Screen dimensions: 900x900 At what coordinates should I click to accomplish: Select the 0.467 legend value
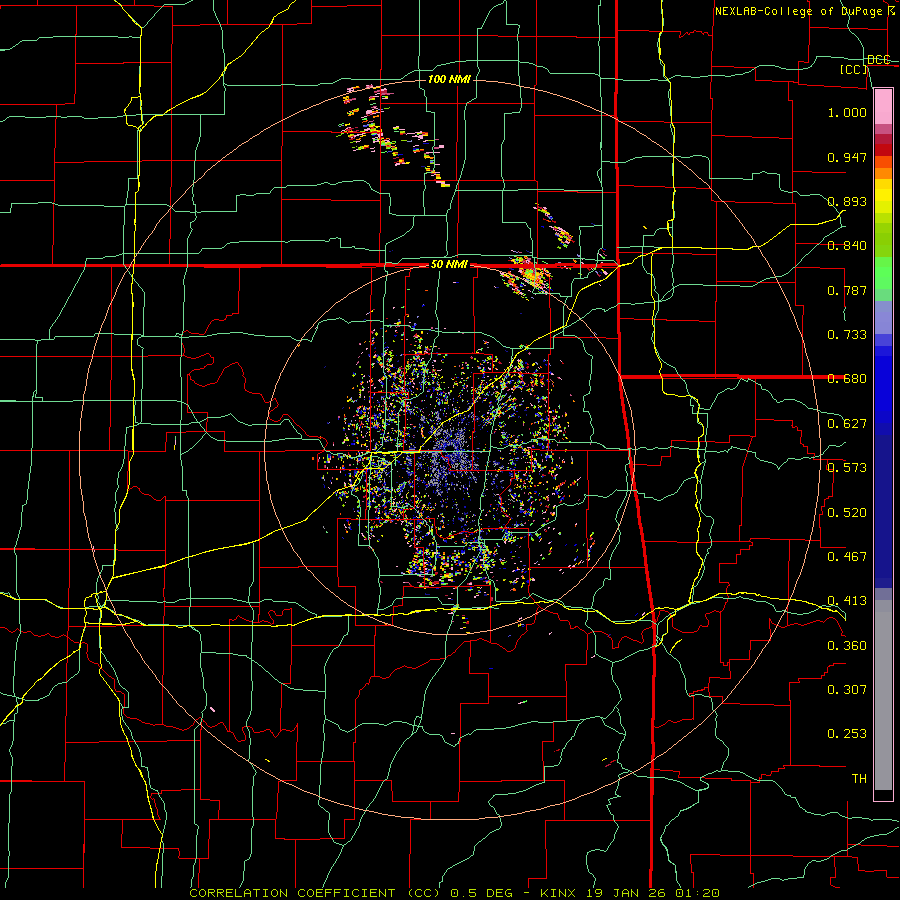847,557
